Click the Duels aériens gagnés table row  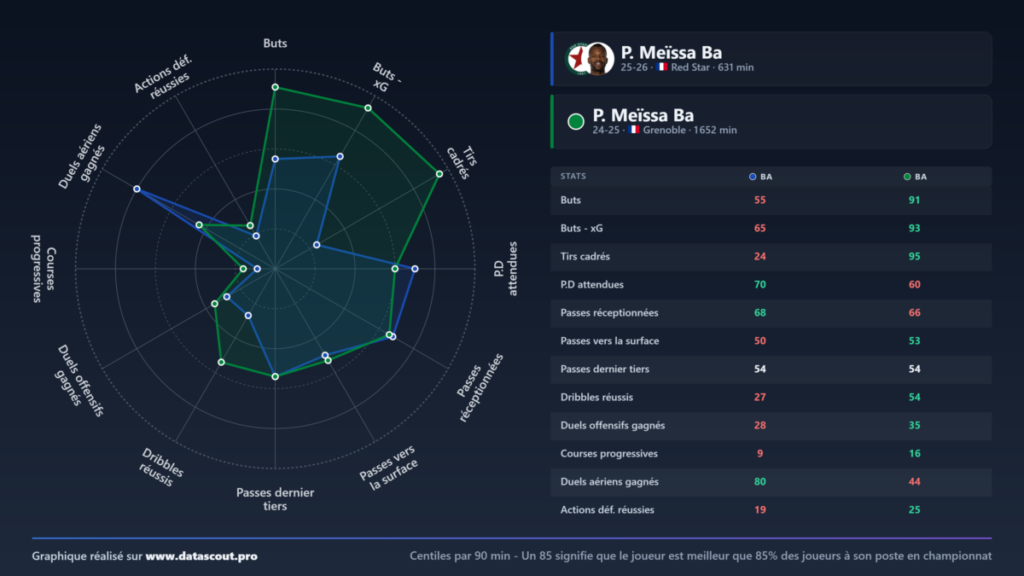coord(771,482)
